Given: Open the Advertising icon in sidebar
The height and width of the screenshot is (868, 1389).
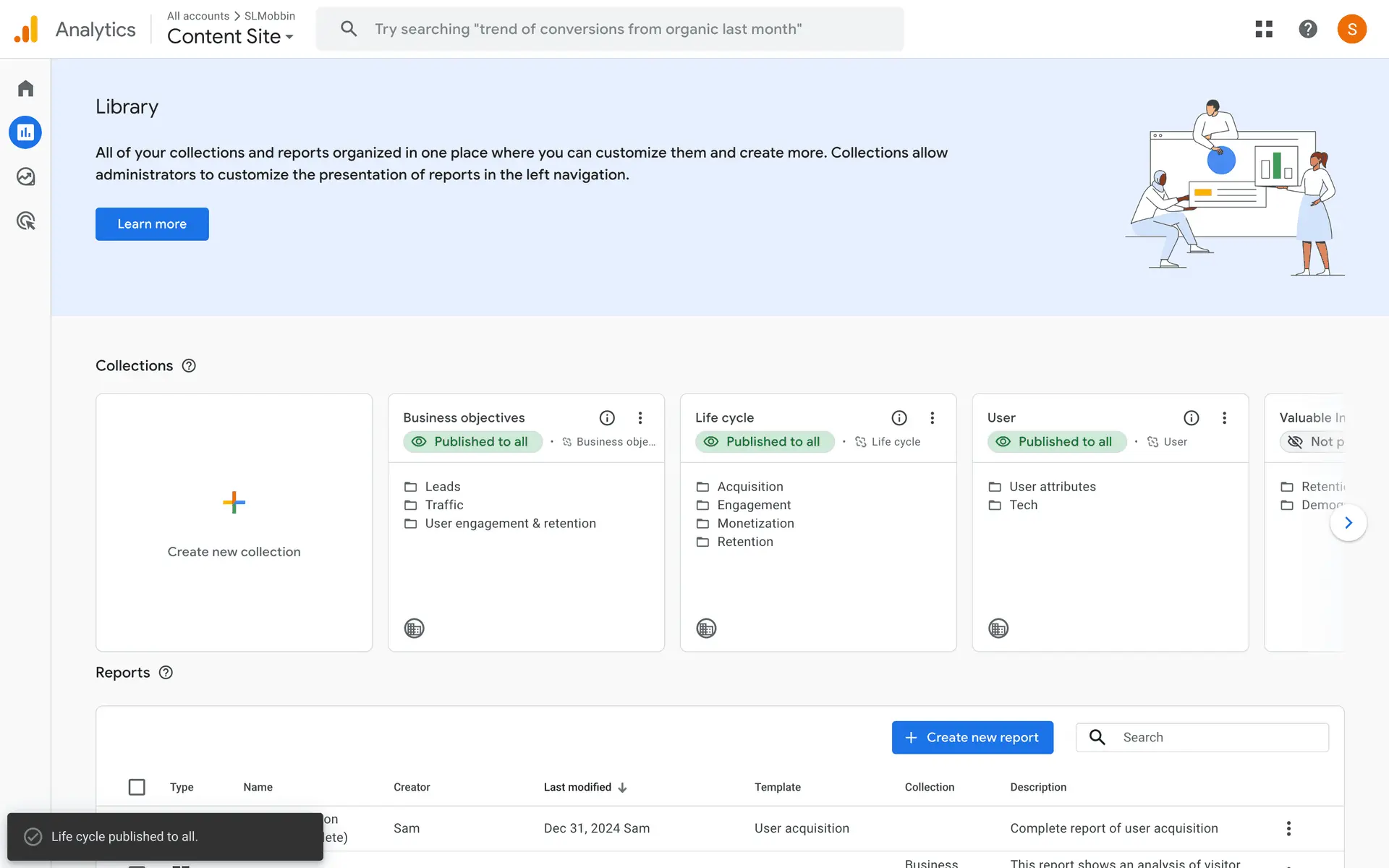Looking at the screenshot, I should tap(25, 221).
